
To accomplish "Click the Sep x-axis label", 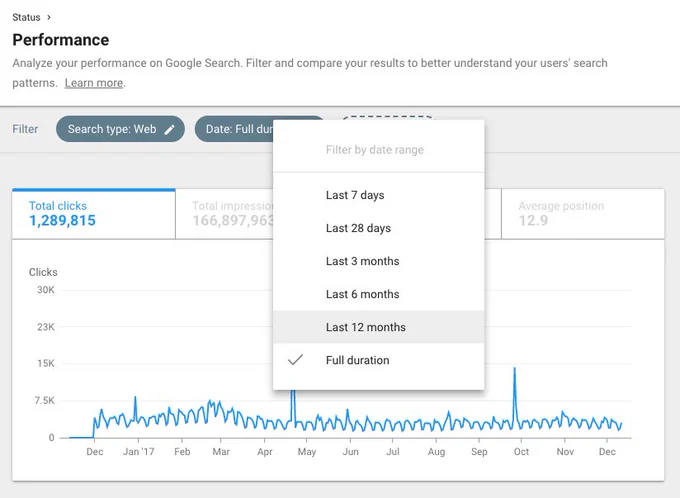I will 479,452.
